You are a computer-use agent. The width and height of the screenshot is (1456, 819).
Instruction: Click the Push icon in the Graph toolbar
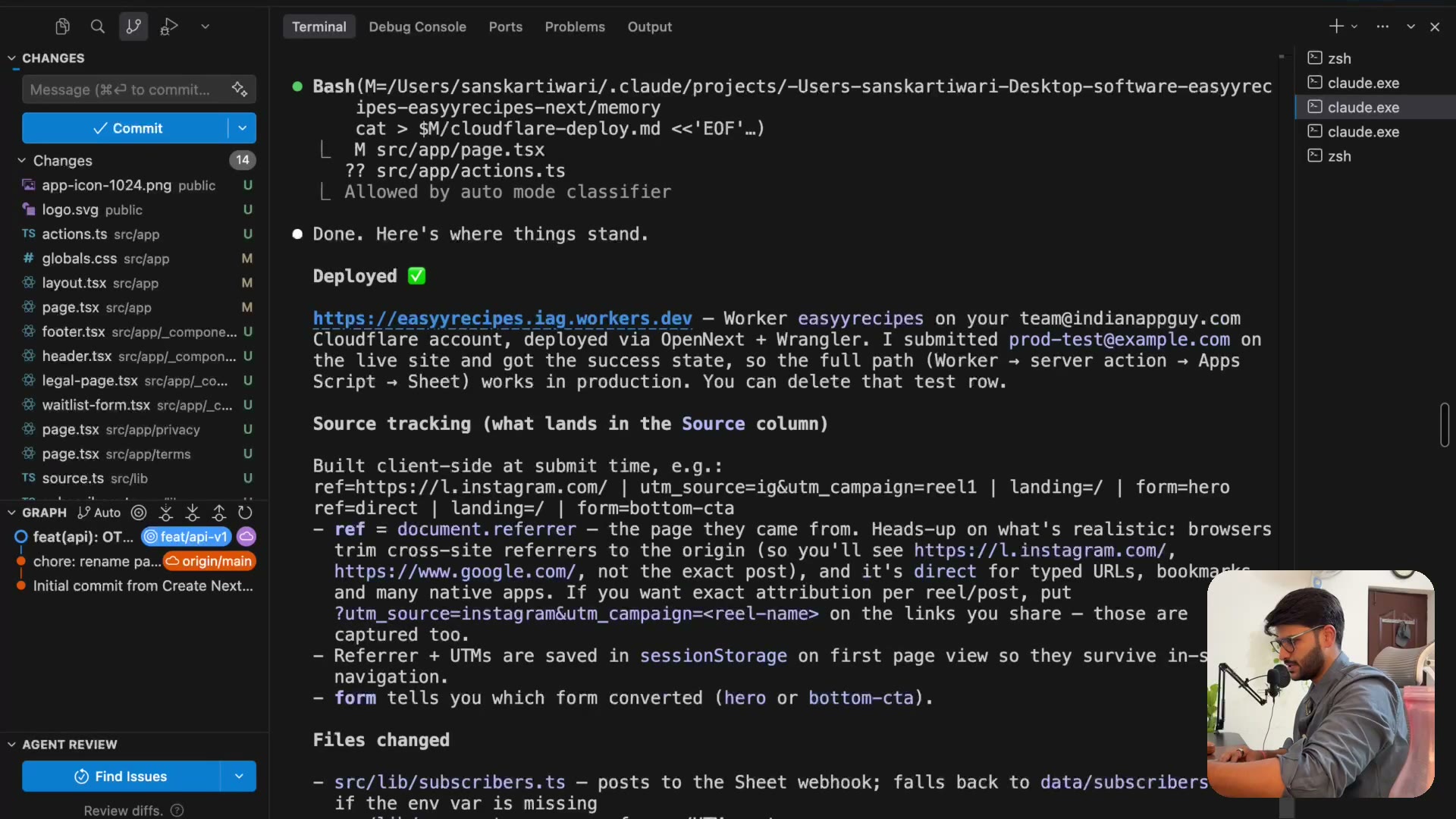(219, 513)
